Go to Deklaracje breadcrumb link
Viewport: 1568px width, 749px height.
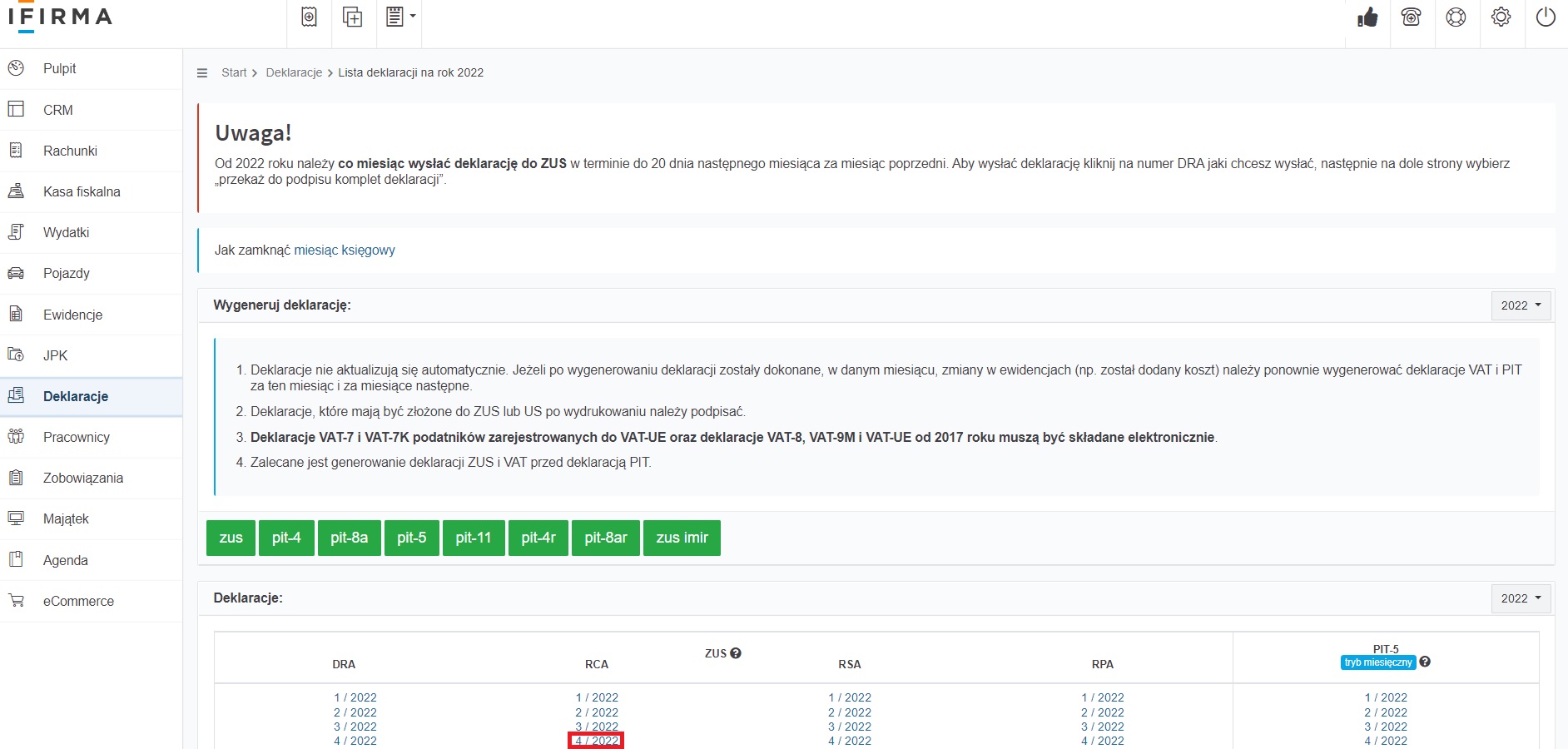coord(294,72)
